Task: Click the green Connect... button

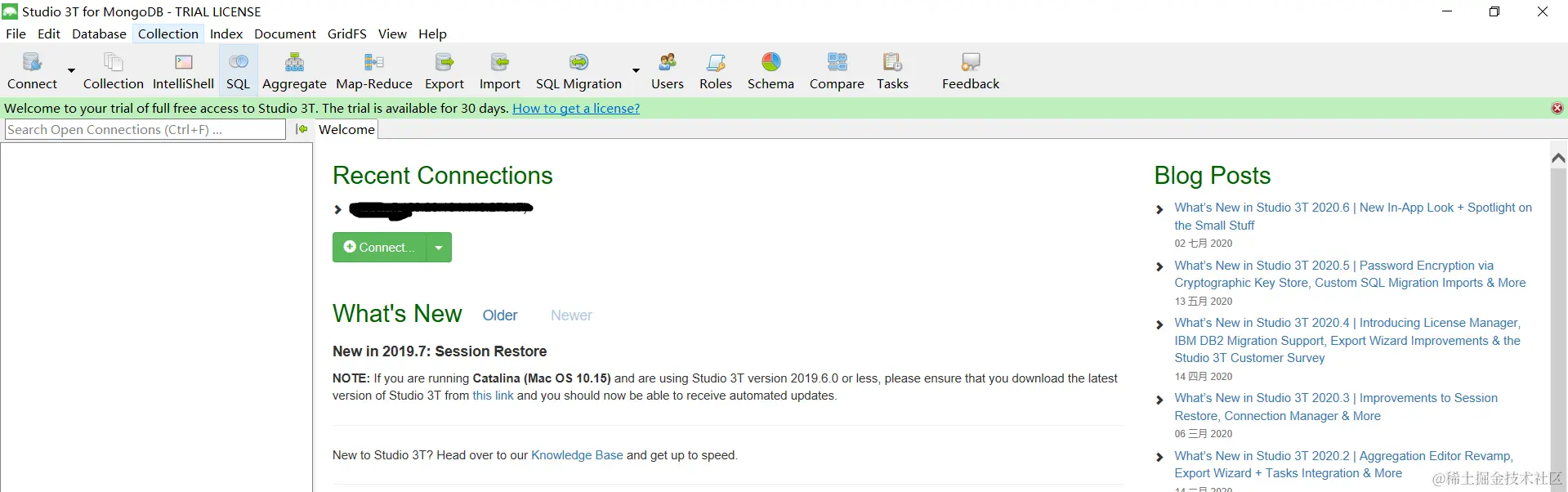Action: tap(380, 248)
